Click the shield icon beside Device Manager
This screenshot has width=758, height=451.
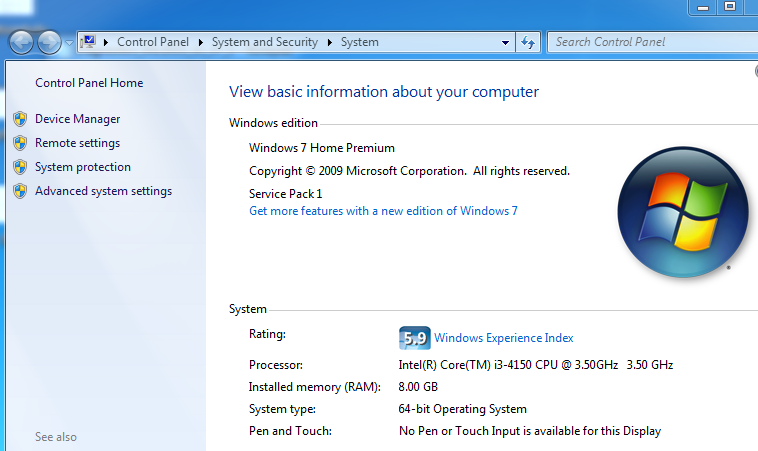20,119
